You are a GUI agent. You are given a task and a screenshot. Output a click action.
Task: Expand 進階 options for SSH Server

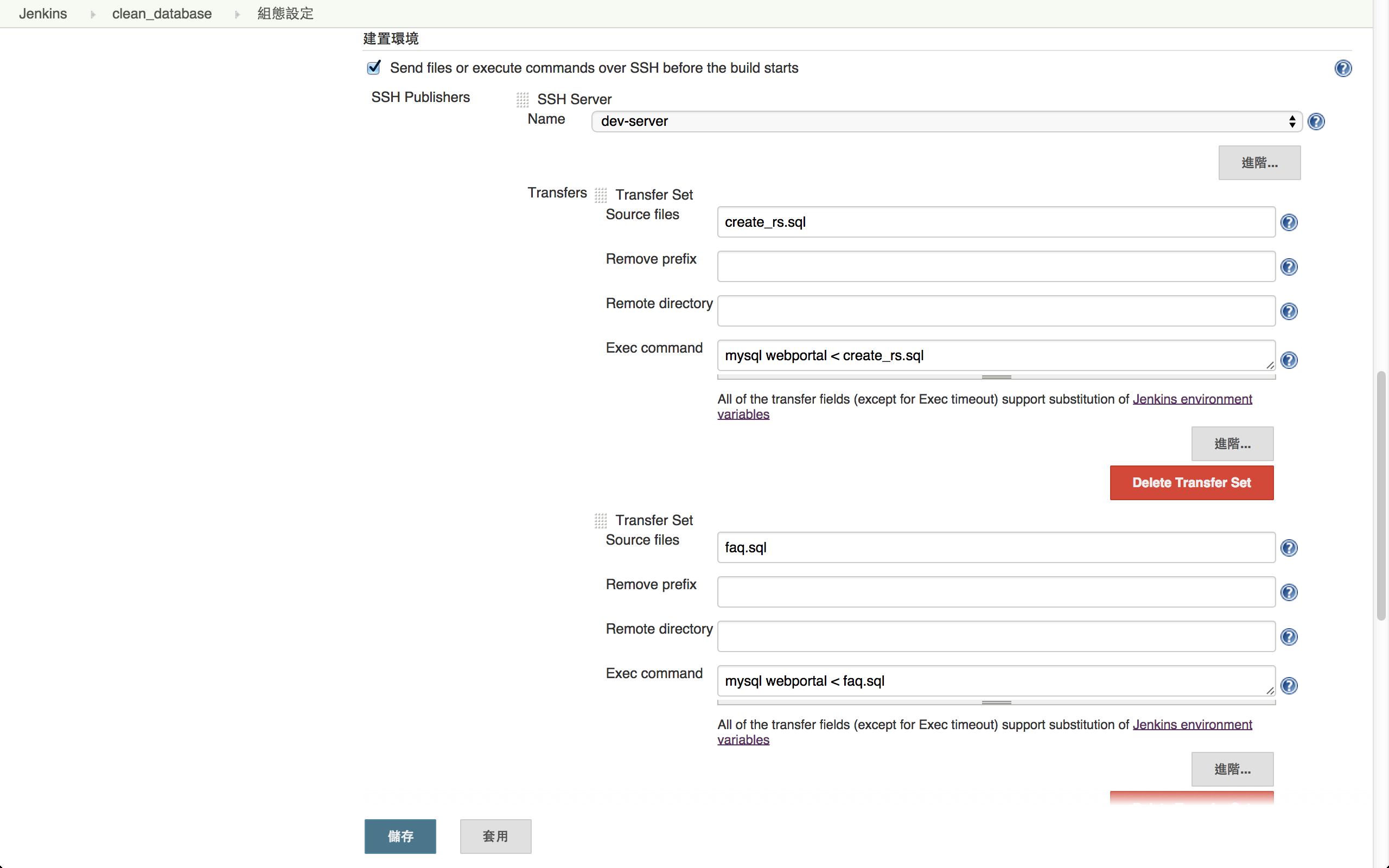[x=1259, y=162]
